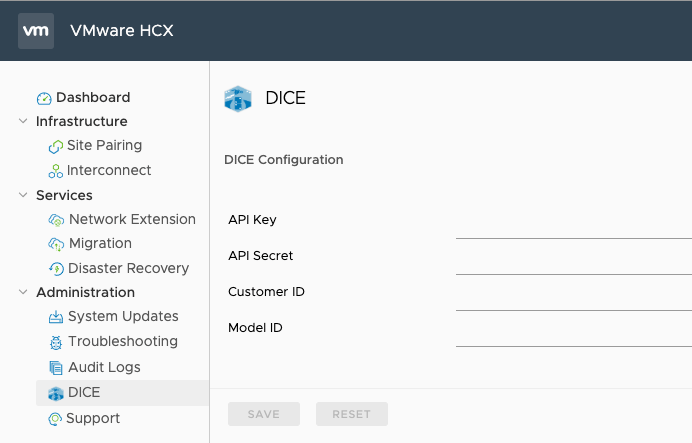This screenshot has width=692, height=443.
Task: Click the Network Extension cloud icon
Action: pyautogui.click(x=56, y=220)
